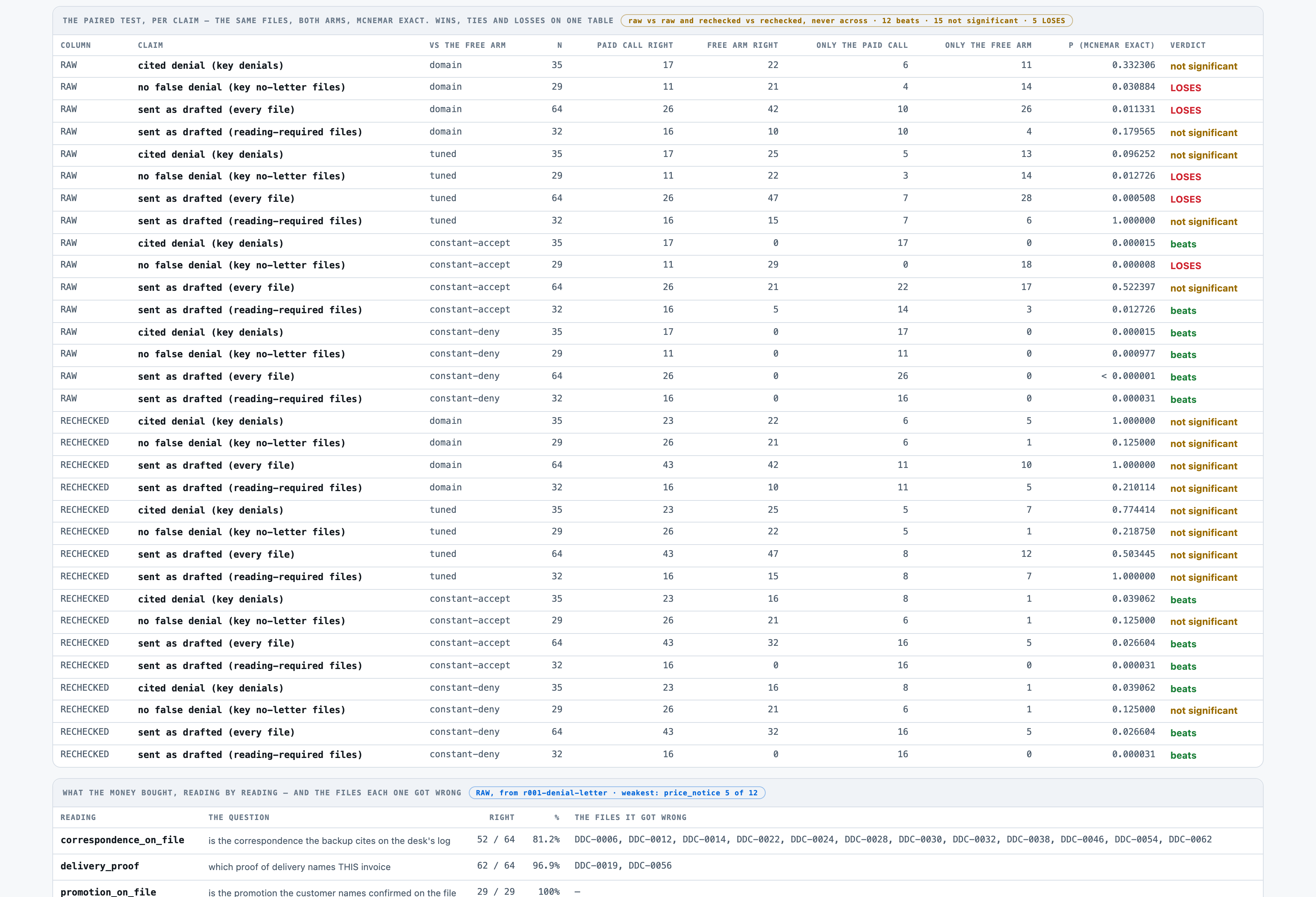Screen dimensions: 1316x897
Task: Select the p-value 0.179565
Action: [x=1133, y=132]
